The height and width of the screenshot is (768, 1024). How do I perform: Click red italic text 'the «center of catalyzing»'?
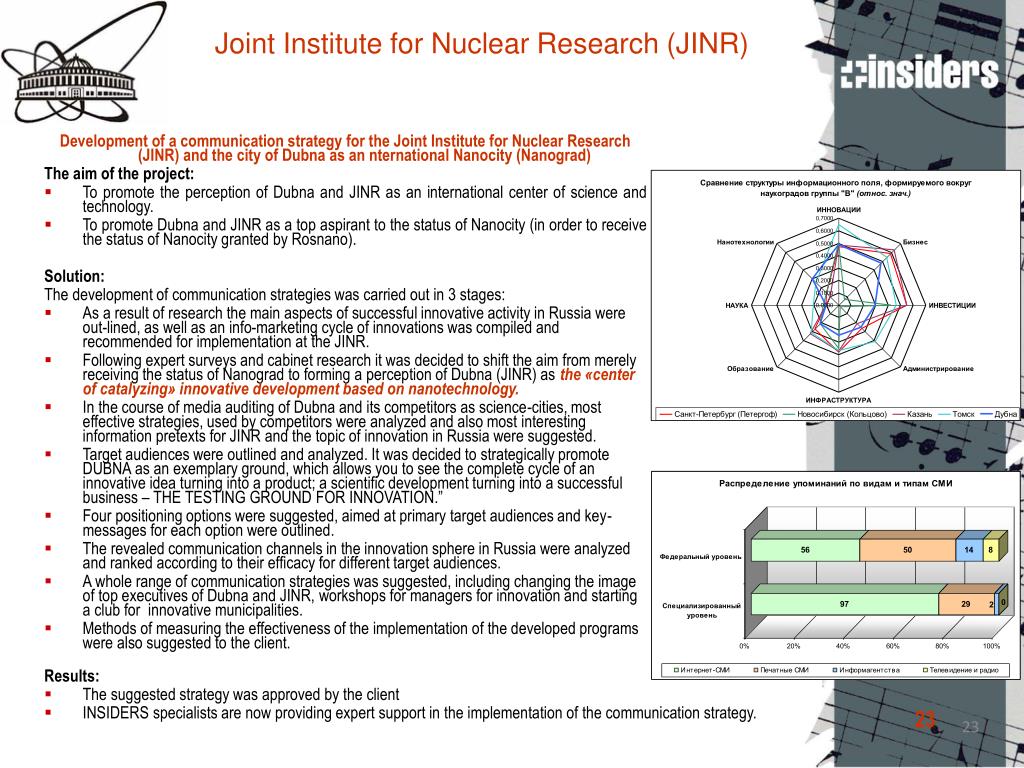[x=359, y=382]
